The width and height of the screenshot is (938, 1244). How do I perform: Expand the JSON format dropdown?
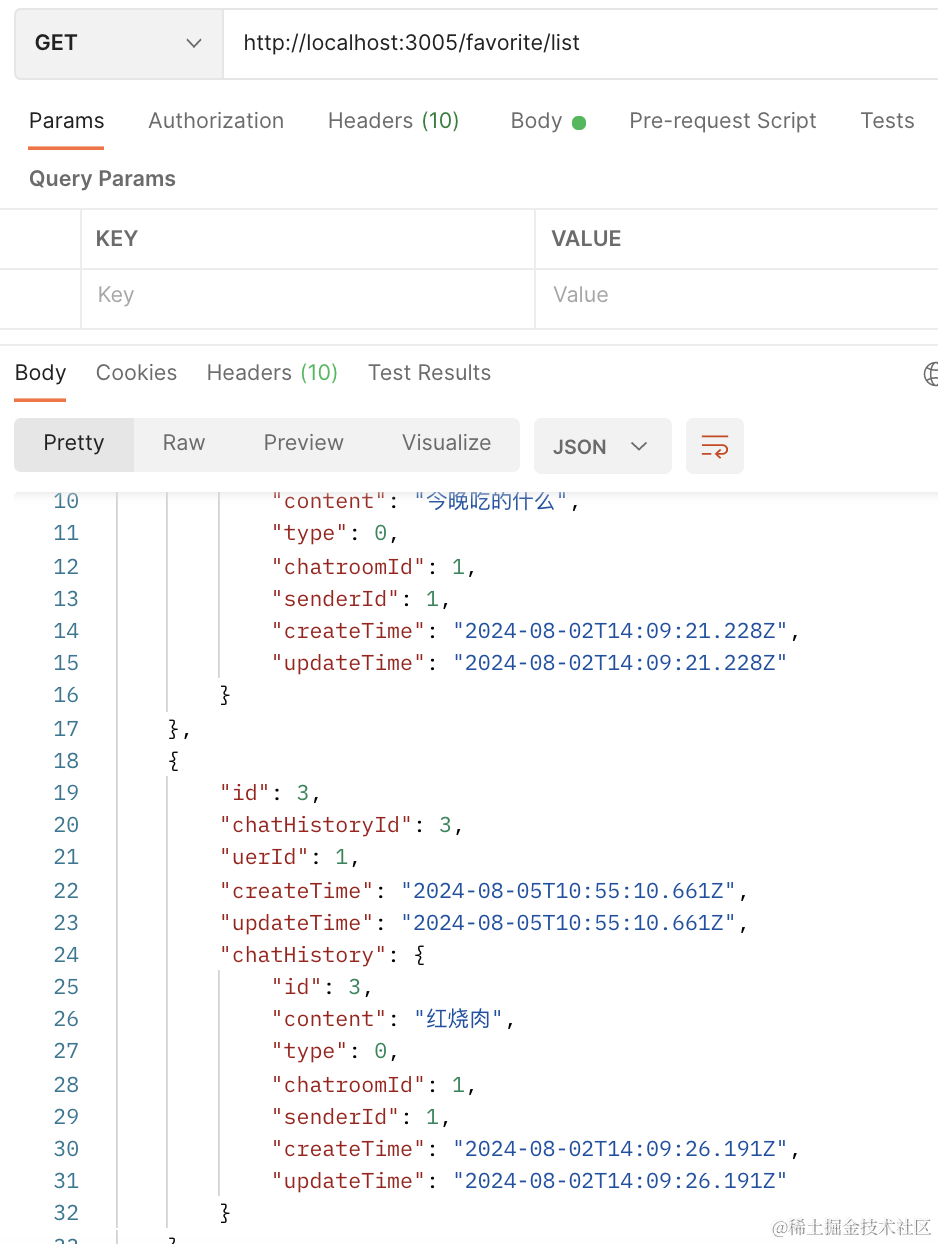(x=601, y=446)
